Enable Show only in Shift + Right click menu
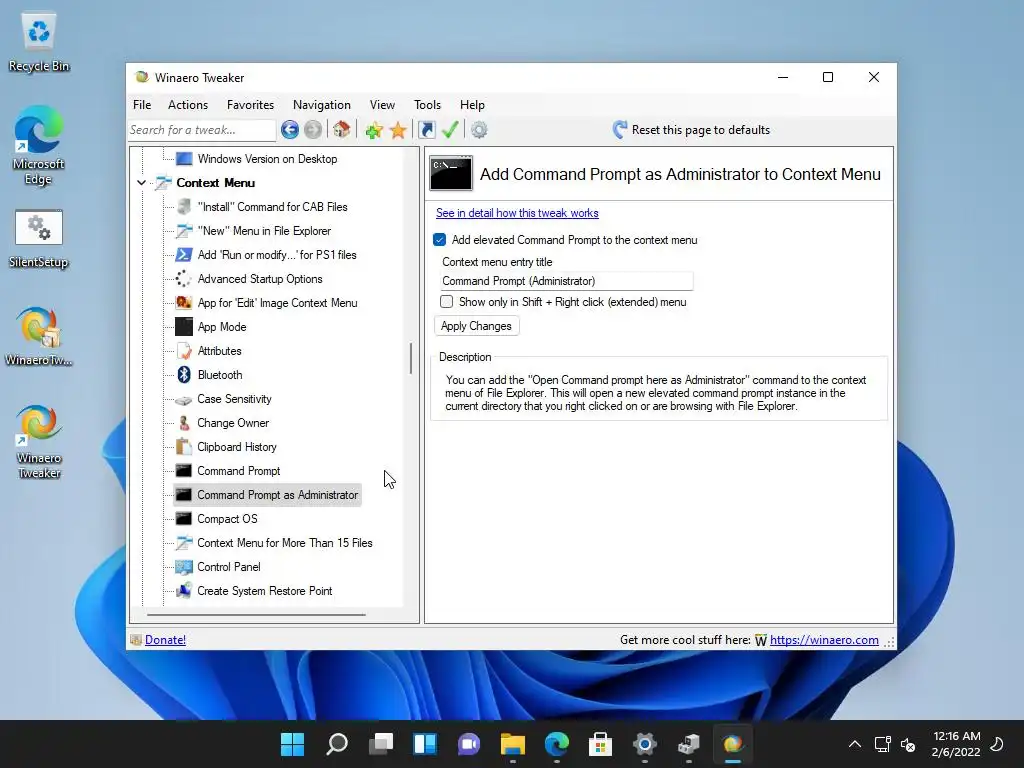This screenshot has height=768, width=1024. [447, 302]
